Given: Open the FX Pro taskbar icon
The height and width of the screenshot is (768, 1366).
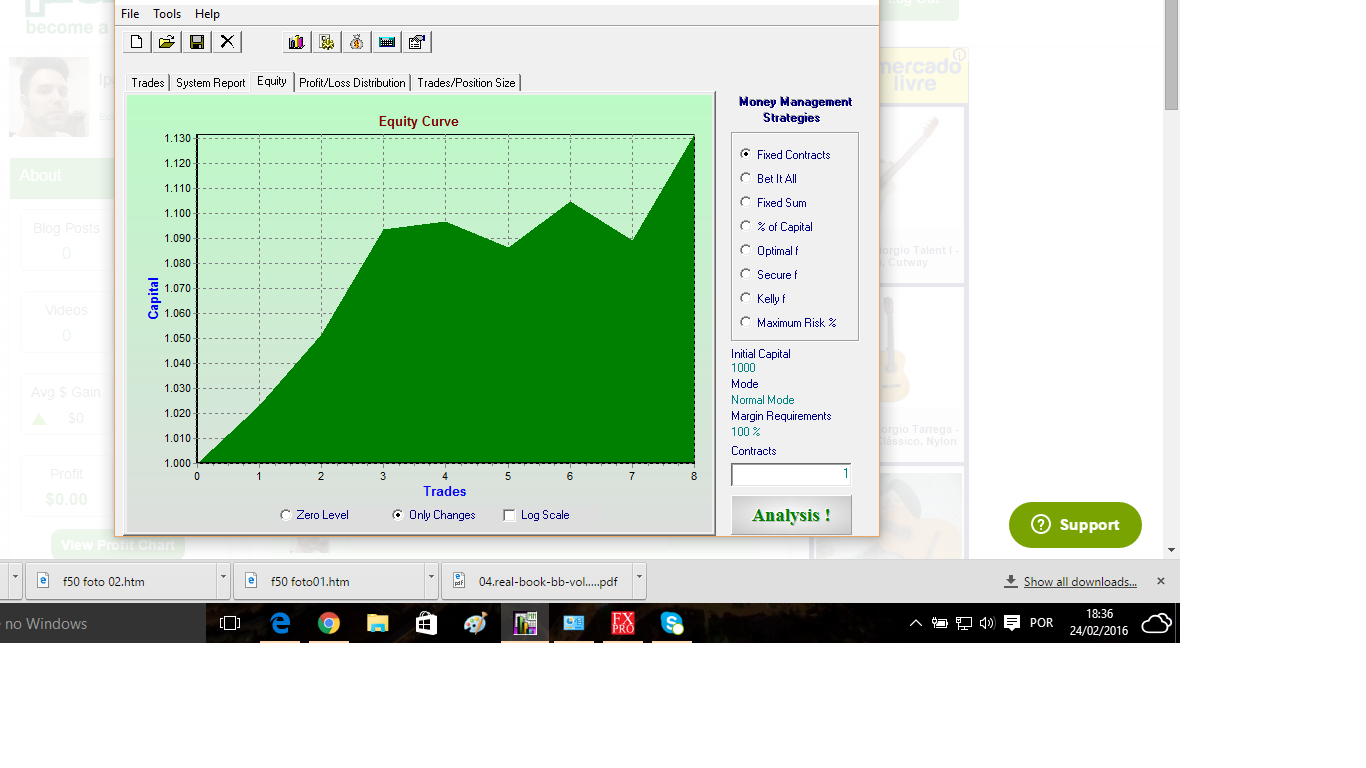Looking at the screenshot, I should coord(623,623).
